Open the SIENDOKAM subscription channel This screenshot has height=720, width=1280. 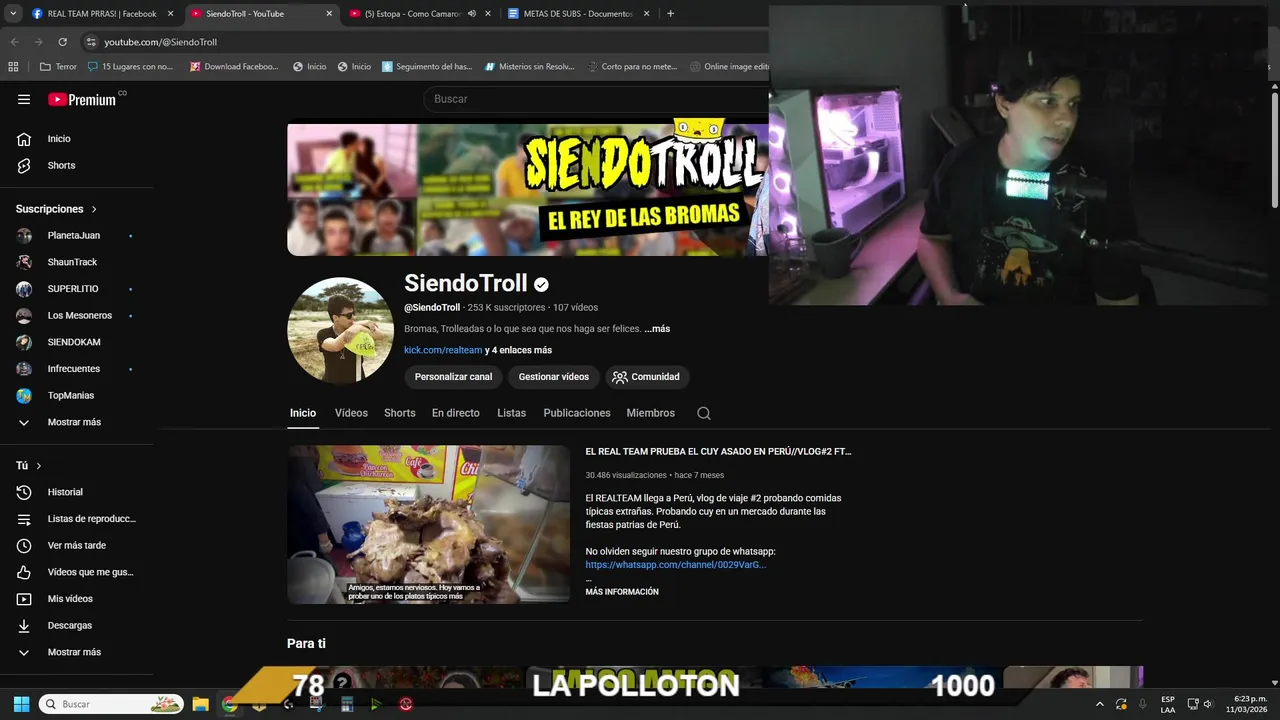tap(76, 342)
